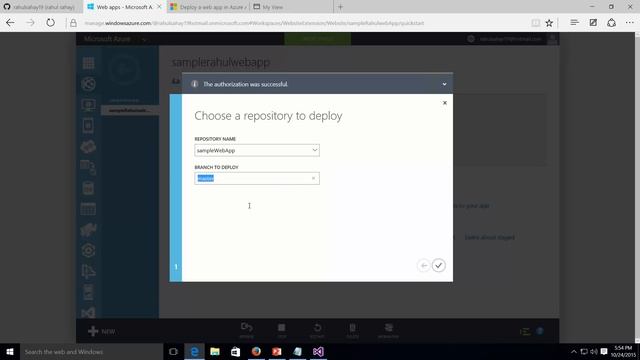This screenshot has height=360, width=640.
Task: Open Visual Studio Online sidebar icon
Action: coord(88,313)
